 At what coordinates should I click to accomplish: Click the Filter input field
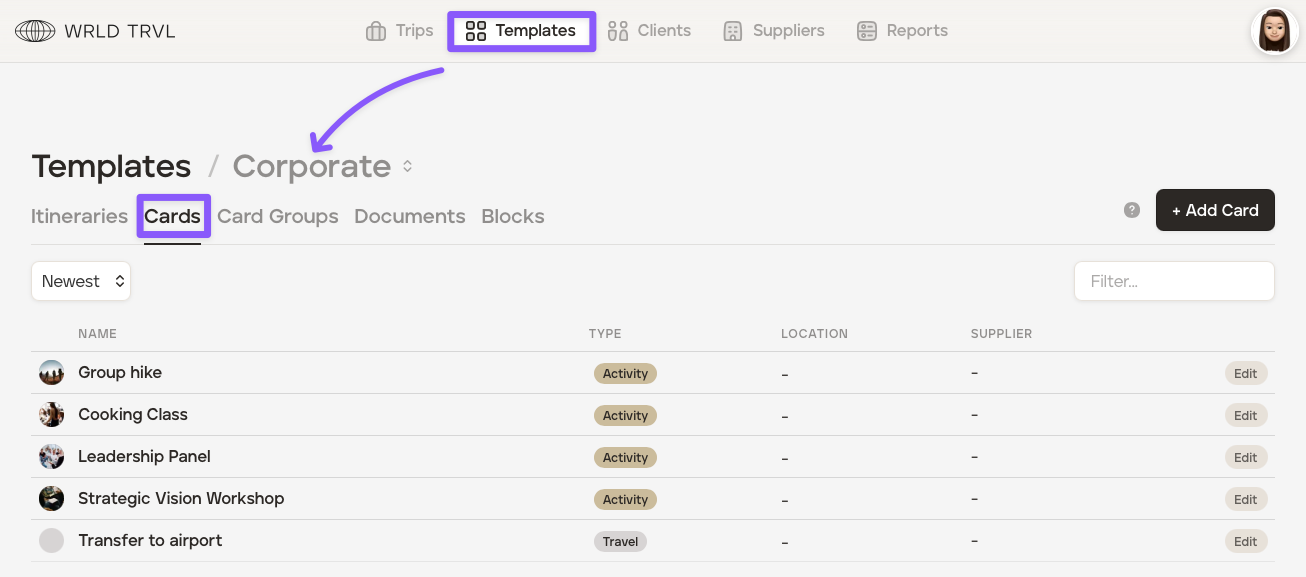point(1174,282)
